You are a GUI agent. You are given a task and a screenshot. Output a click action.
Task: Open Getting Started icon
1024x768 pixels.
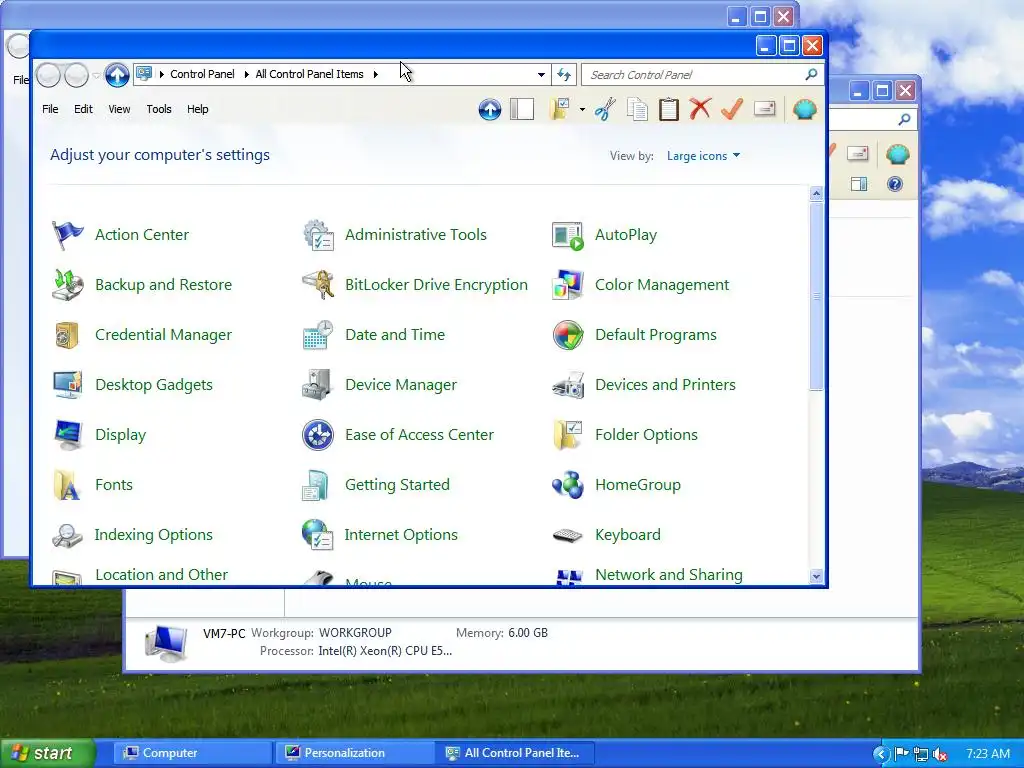(316, 485)
